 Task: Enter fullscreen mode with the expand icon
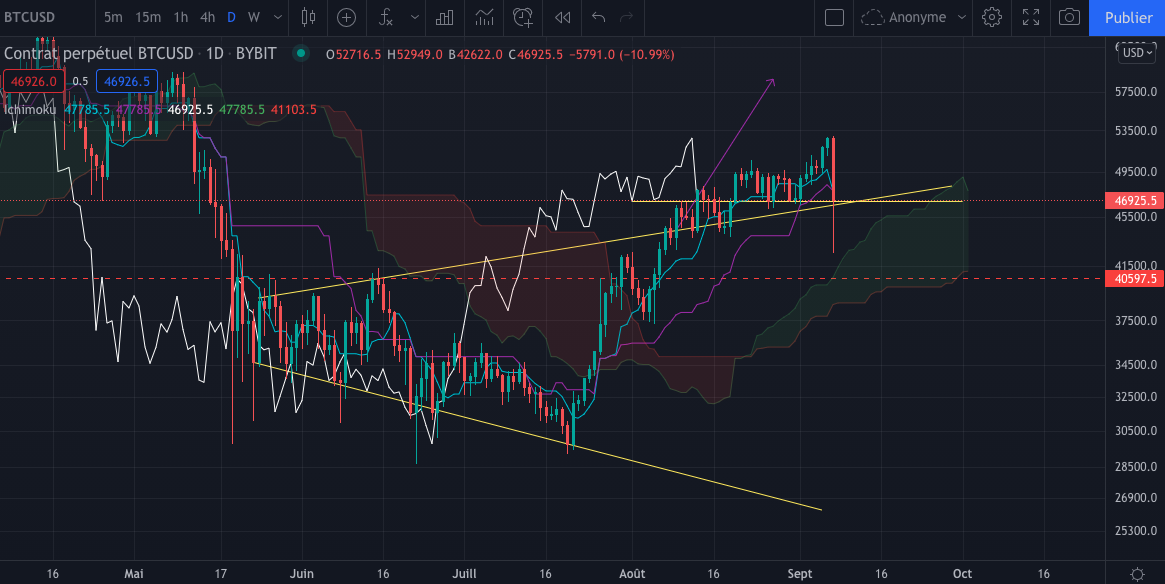[x=1030, y=18]
